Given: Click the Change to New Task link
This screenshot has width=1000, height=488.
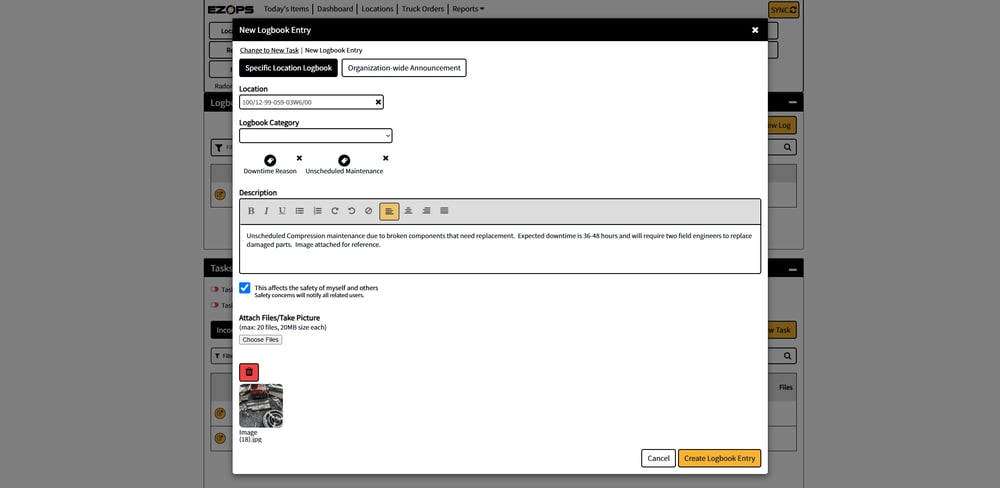Looking at the screenshot, I should [x=269, y=50].
